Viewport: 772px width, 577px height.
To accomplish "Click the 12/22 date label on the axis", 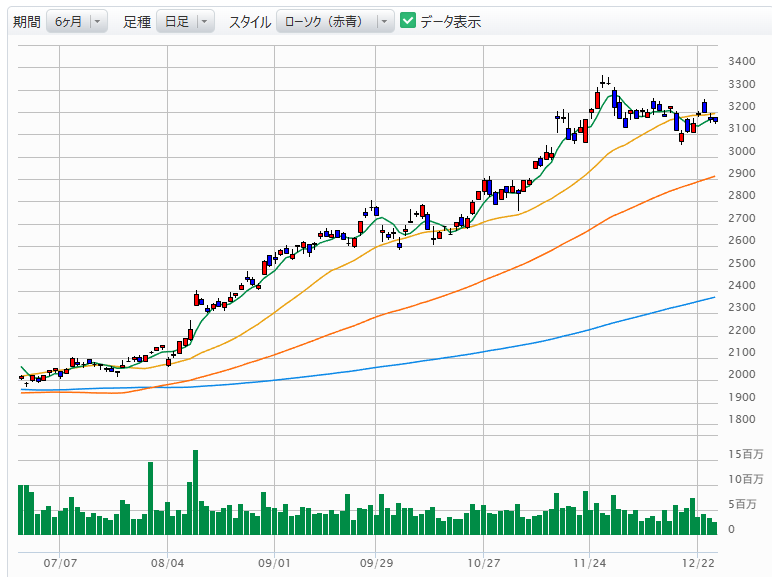I will 697,563.
